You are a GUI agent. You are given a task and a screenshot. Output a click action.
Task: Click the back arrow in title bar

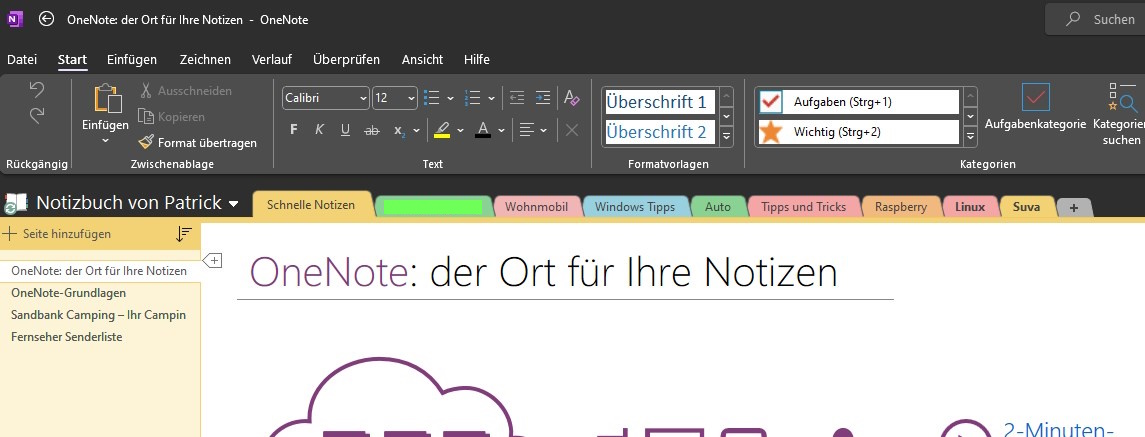tap(47, 20)
